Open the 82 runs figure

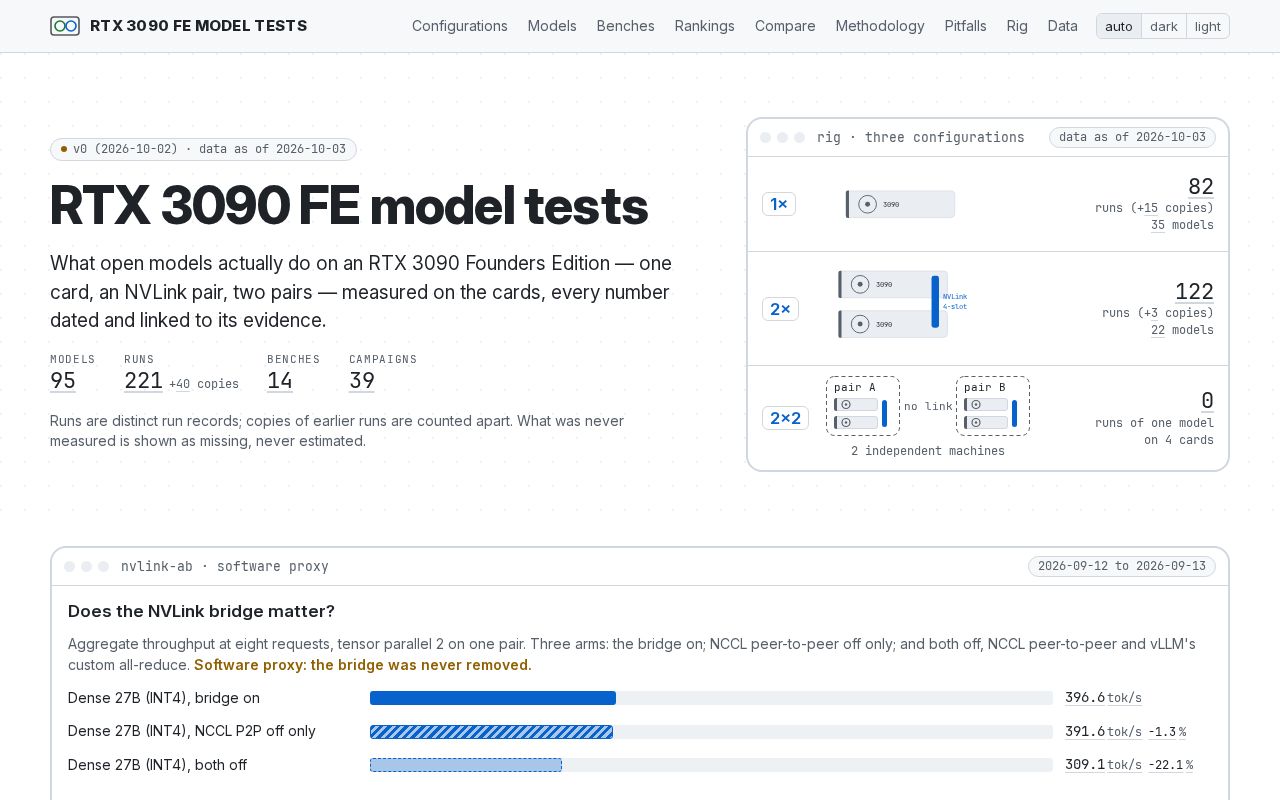[x=1201, y=186]
